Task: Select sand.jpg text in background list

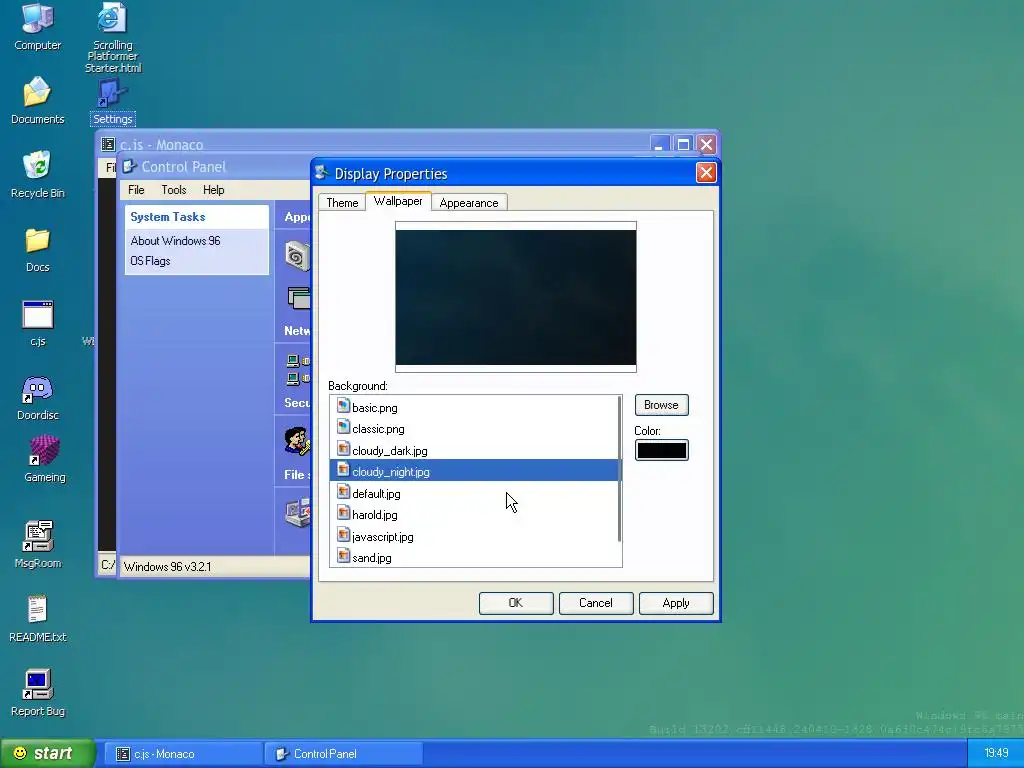Action: 372,558
